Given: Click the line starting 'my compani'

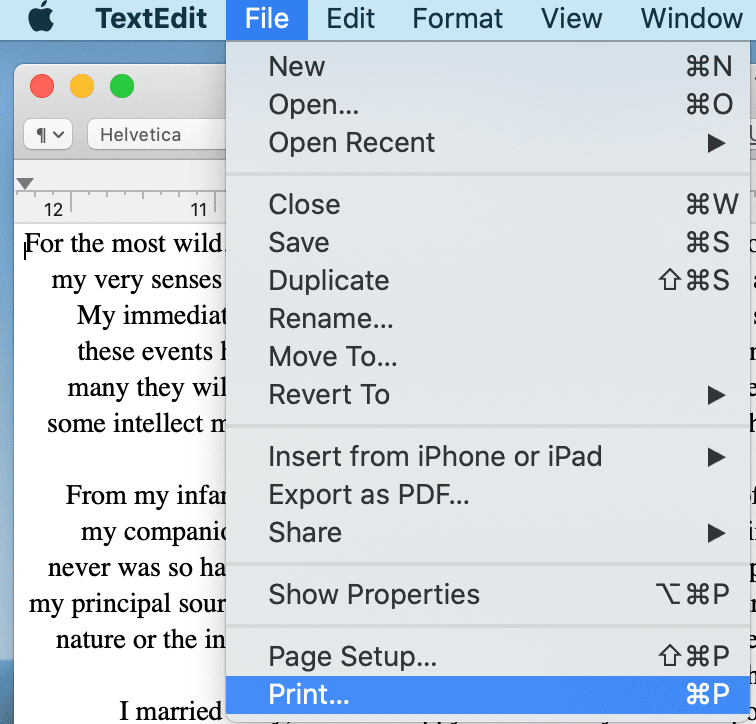Looking at the screenshot, I should (x=153, y=533).
